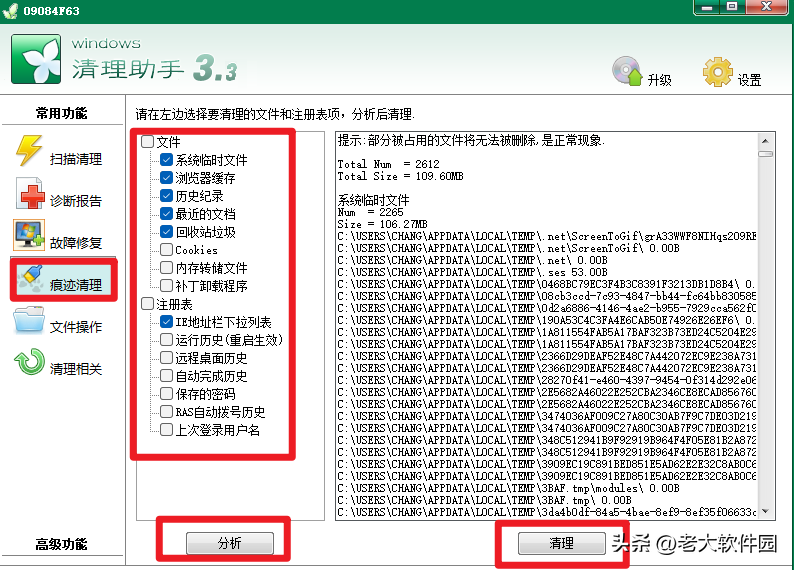Uncheck 最近的文档 checkbox
This screenshot has height=570, width=794.
pos(167,214)
